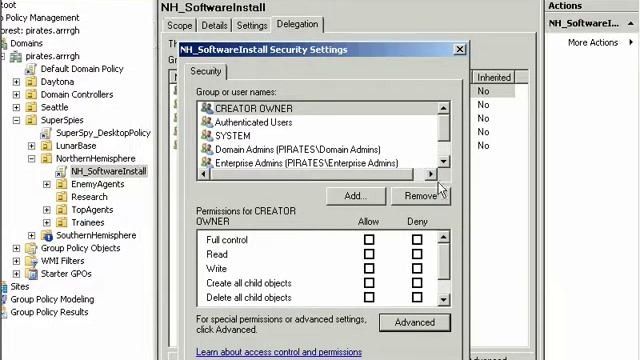Click the TopAgents OU folder icon
The height and width of the screenshot is (360, 640).
tap(62, 210)
